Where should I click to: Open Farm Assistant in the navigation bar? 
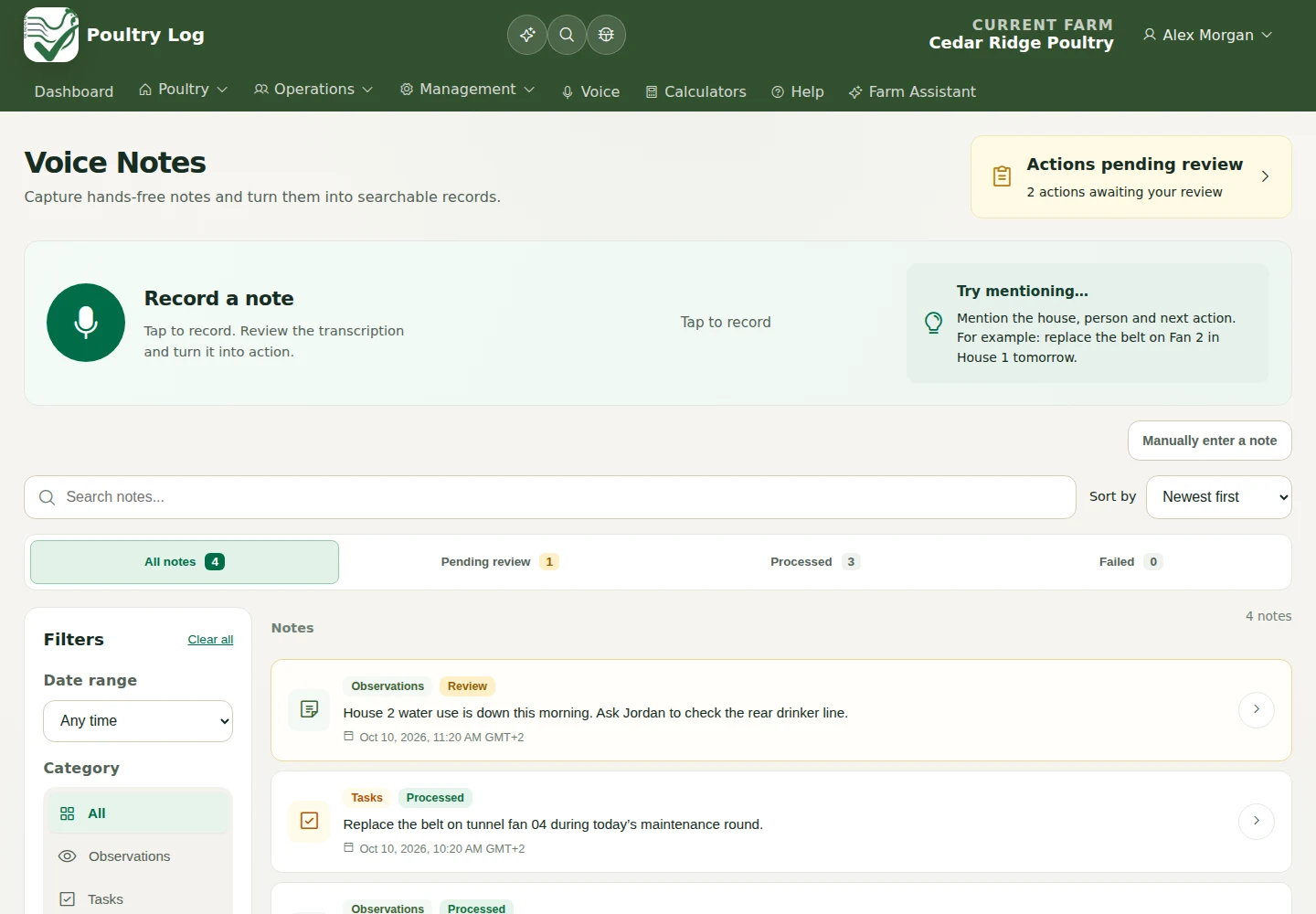click(x=912, y=91)
